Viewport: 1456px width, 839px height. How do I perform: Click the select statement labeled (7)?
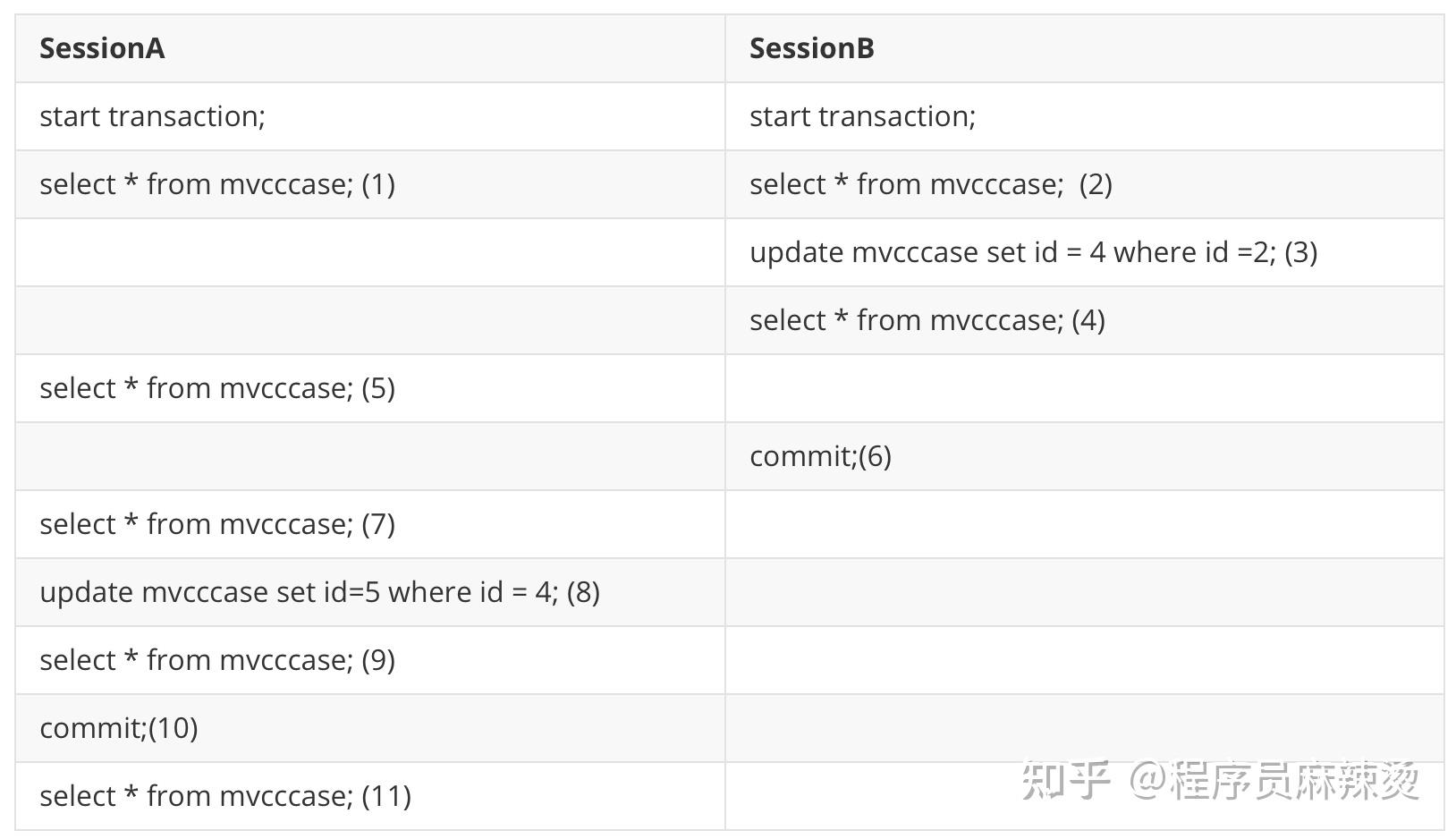point(216,524)
